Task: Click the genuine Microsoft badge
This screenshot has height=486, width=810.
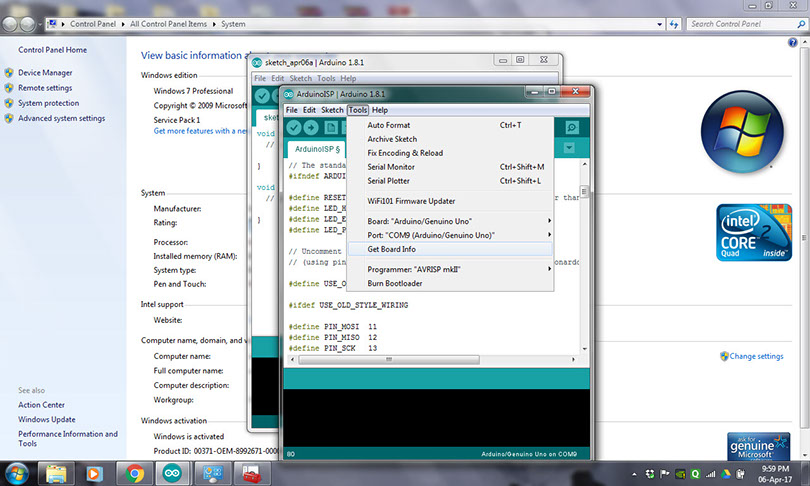Action: pos(758,446)
